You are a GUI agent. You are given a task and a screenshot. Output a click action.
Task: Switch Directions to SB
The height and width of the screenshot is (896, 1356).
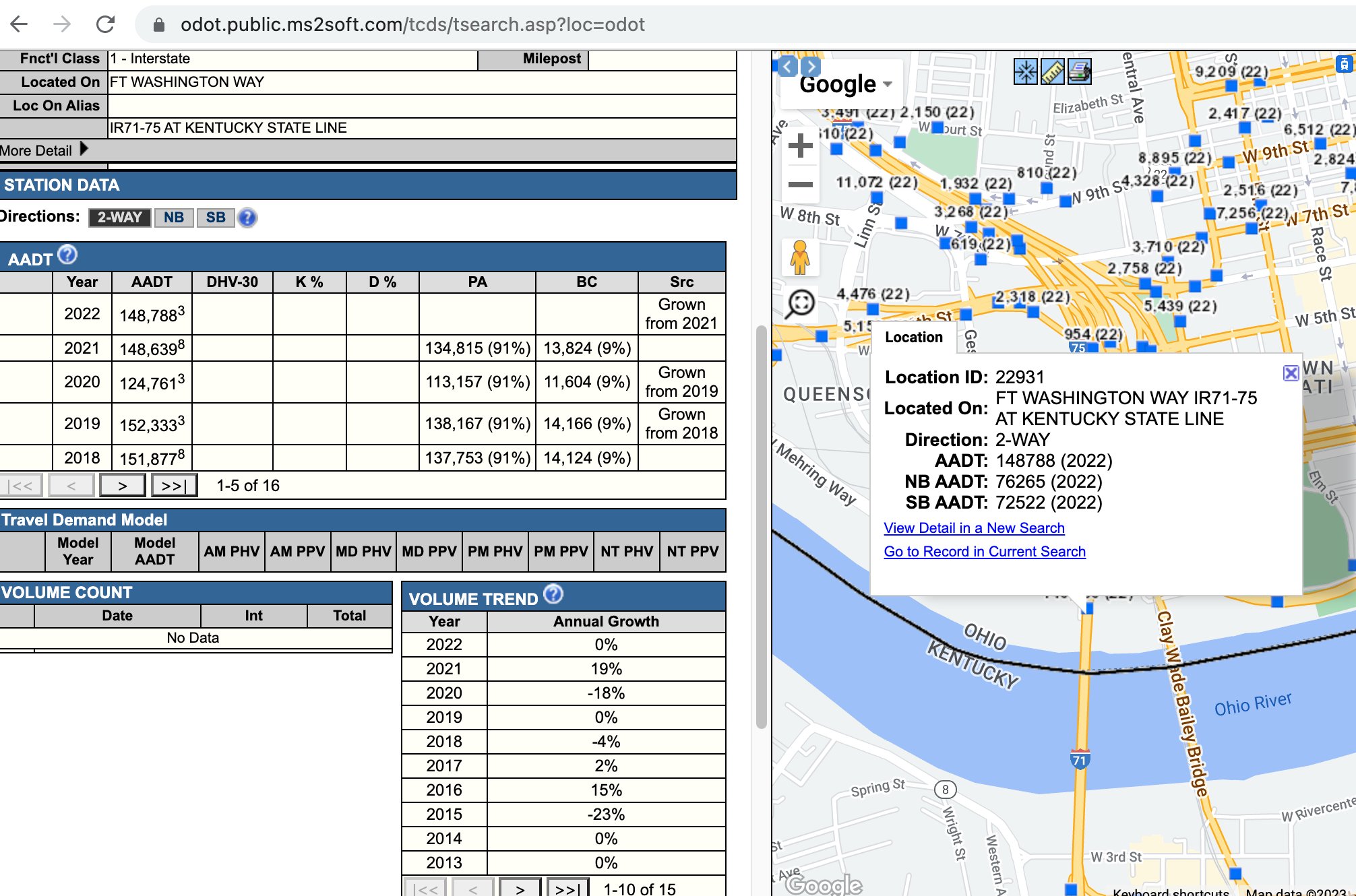(x=215, y=217)
